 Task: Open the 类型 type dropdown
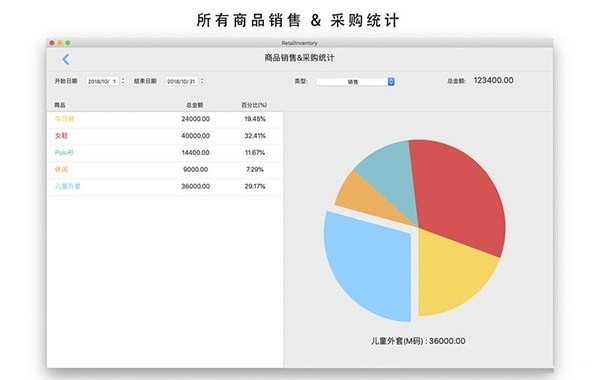tap(355, 82)
